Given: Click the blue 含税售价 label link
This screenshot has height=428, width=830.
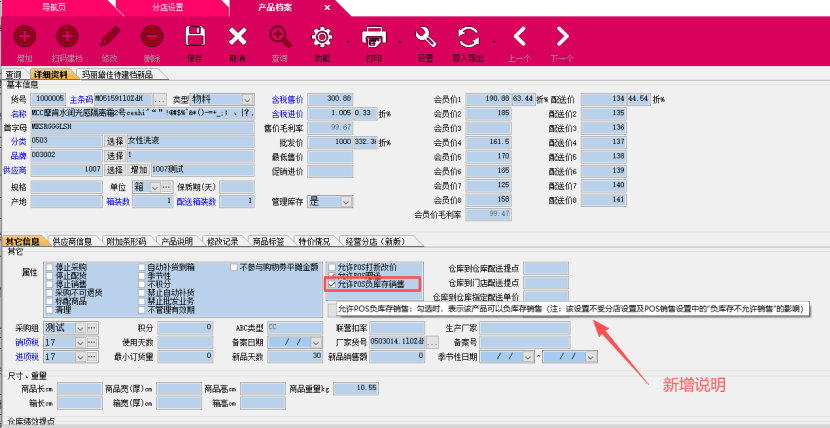Looking at the screenshot, I should (287, 99).
